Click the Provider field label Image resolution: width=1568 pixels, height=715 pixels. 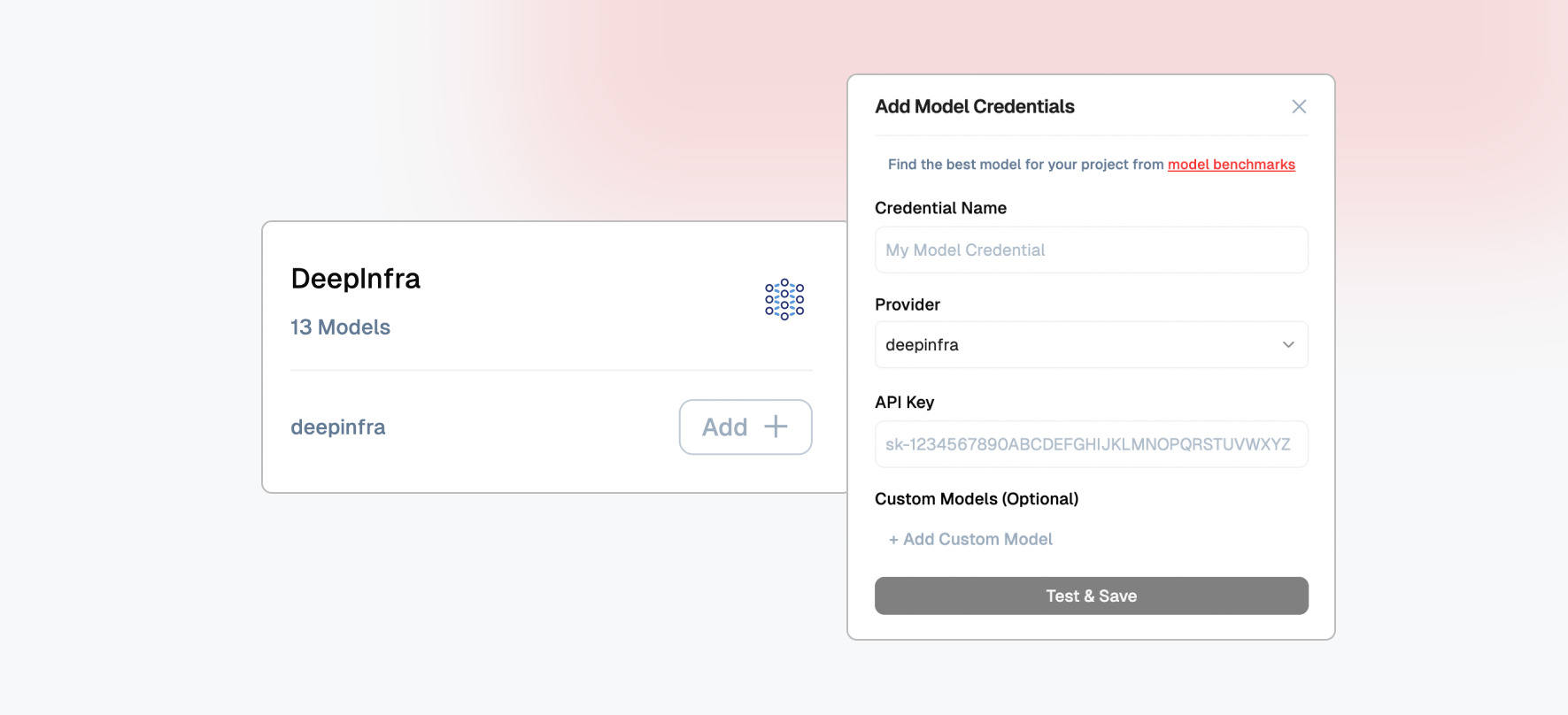pyautogui.click(x=908, y=304)
